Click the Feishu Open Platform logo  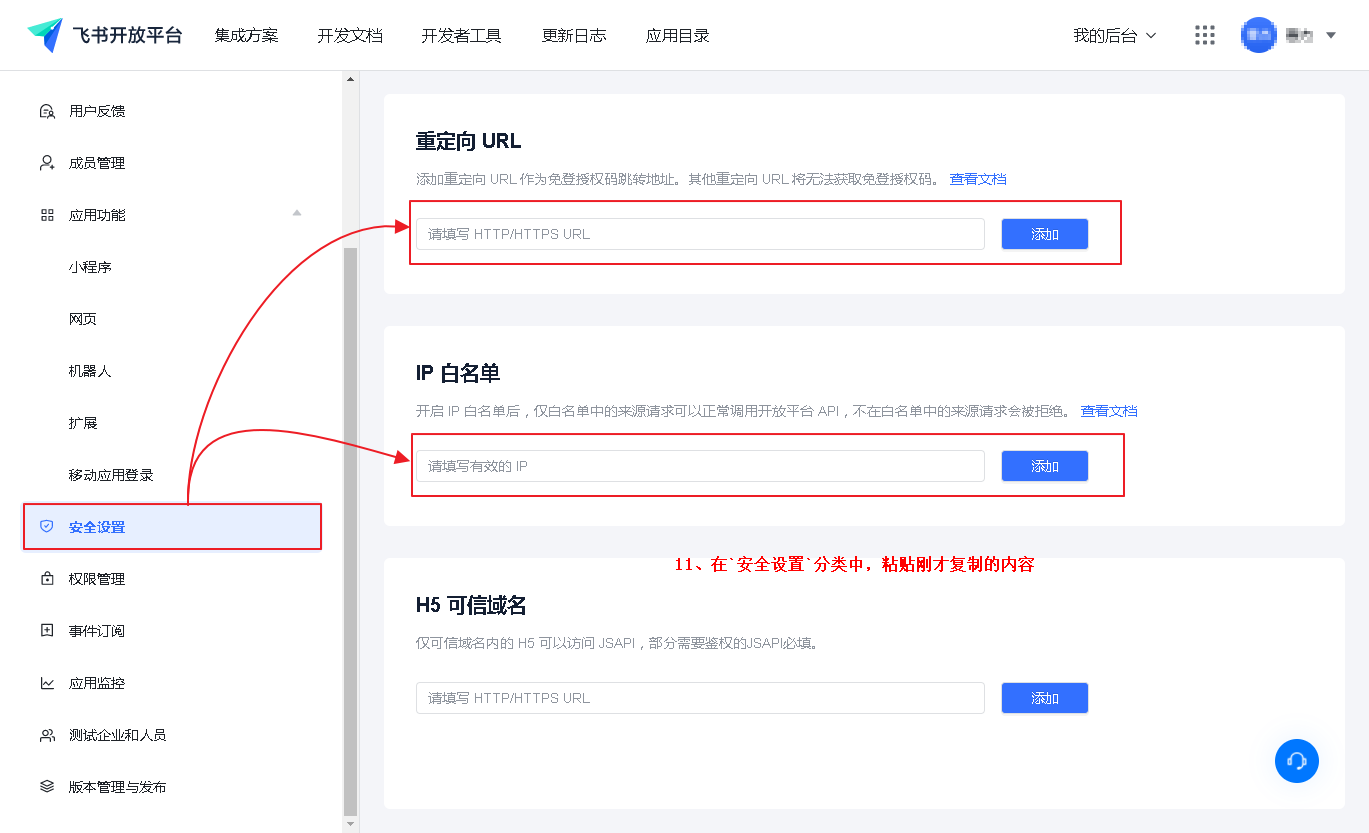click(x=105, y=35)
